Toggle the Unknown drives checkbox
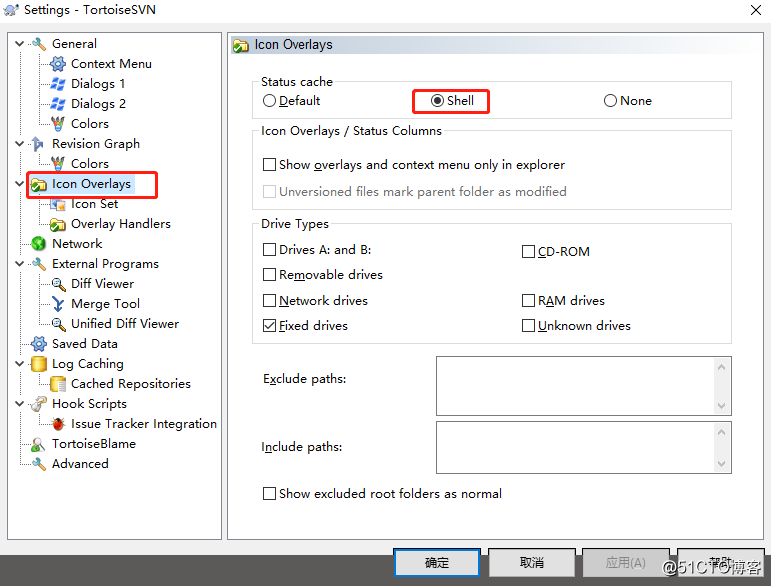The image size is (771, 586). point(528,326)
